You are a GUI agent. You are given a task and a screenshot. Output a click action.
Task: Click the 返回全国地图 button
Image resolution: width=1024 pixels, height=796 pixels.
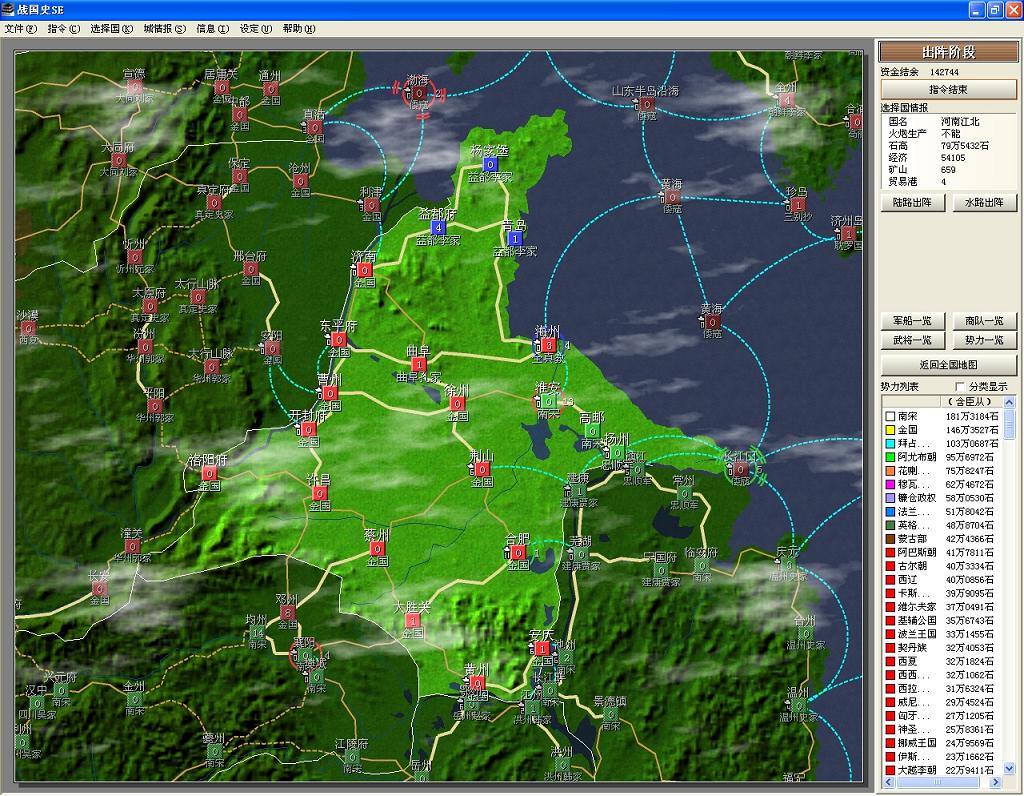tap(948, 365)
